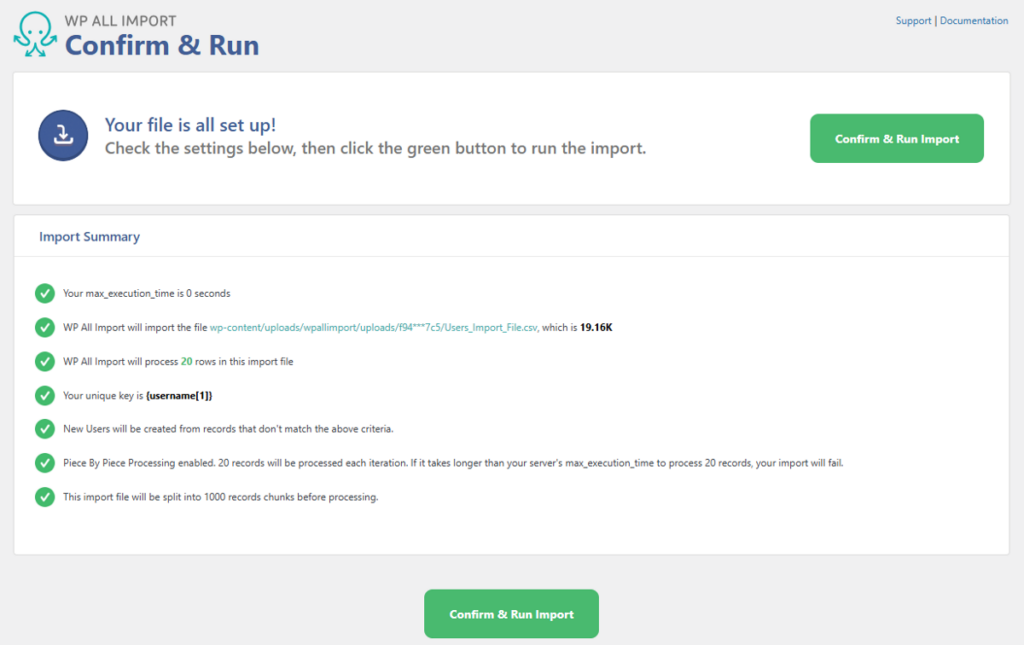
Task: Click the Confirm & Run page title
Action: coord(161,46)
